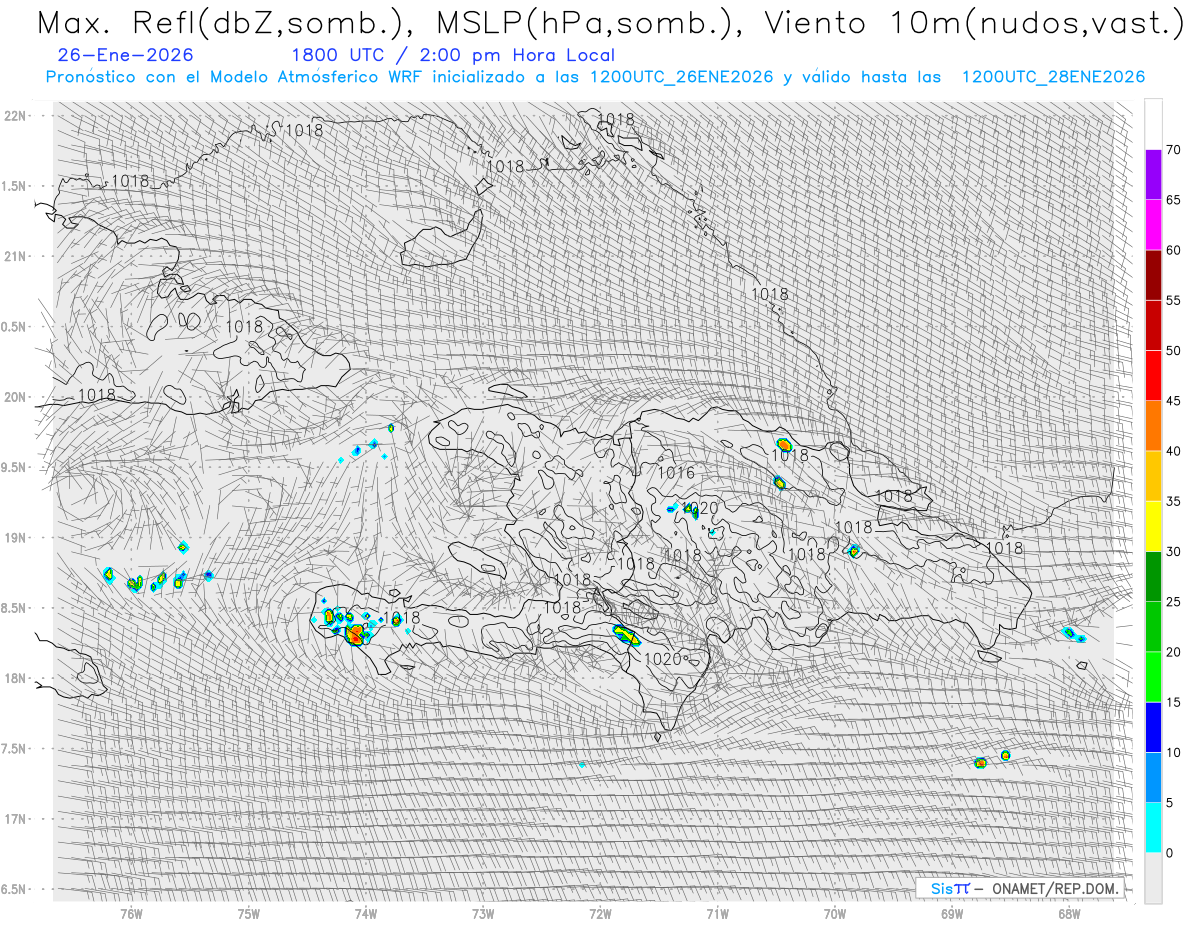
Task: Click the "5" value on the colorbar
Action: click(1169, 802)
